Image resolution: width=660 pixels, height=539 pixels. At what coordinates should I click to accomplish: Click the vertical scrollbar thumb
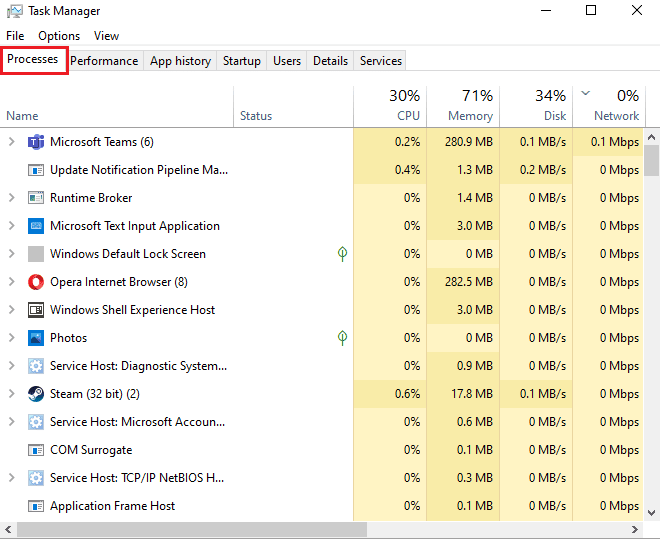pos(652,160)
